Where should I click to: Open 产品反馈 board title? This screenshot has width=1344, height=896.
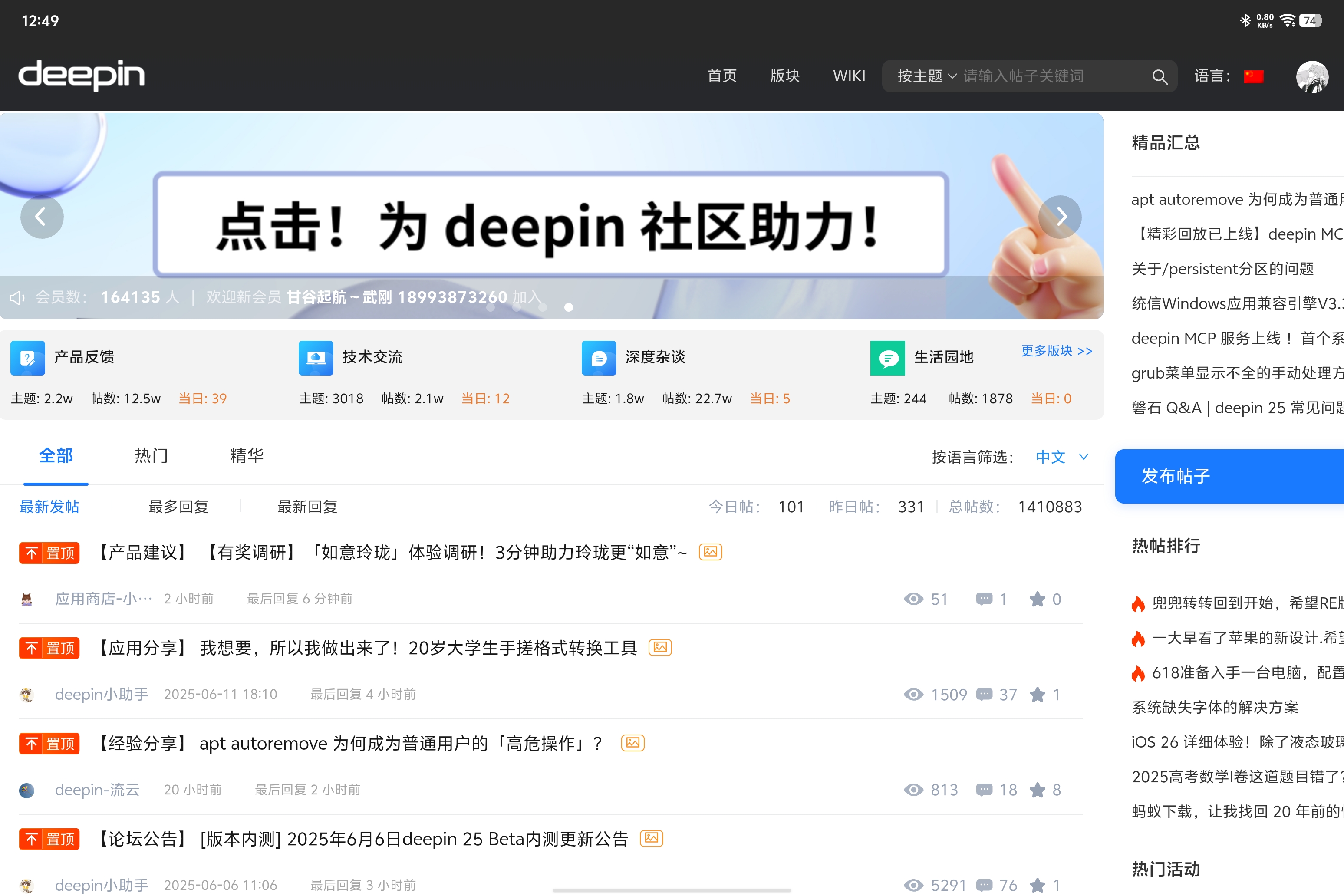pos(84,357)
